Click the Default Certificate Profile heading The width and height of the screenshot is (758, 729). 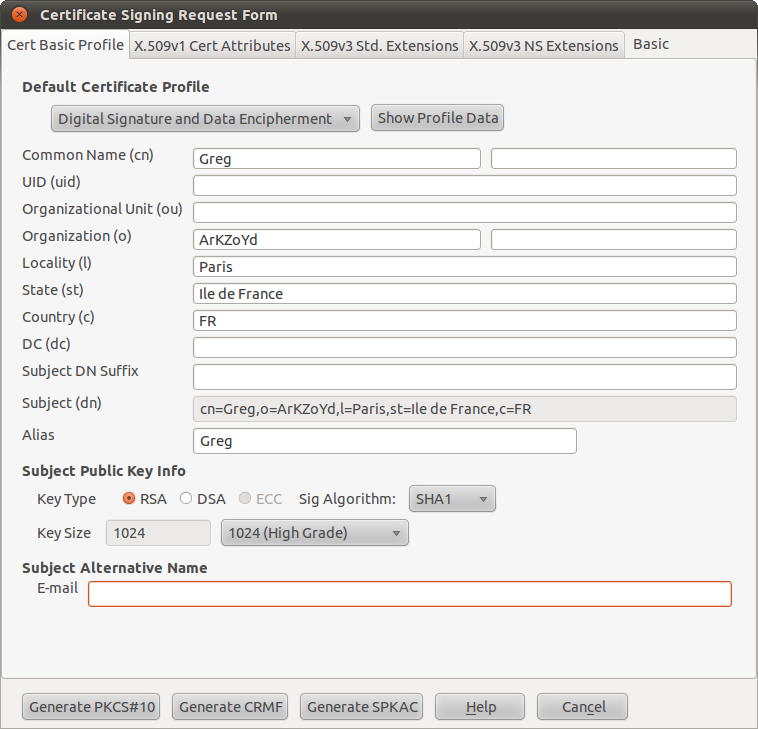(x=116, y=87)
